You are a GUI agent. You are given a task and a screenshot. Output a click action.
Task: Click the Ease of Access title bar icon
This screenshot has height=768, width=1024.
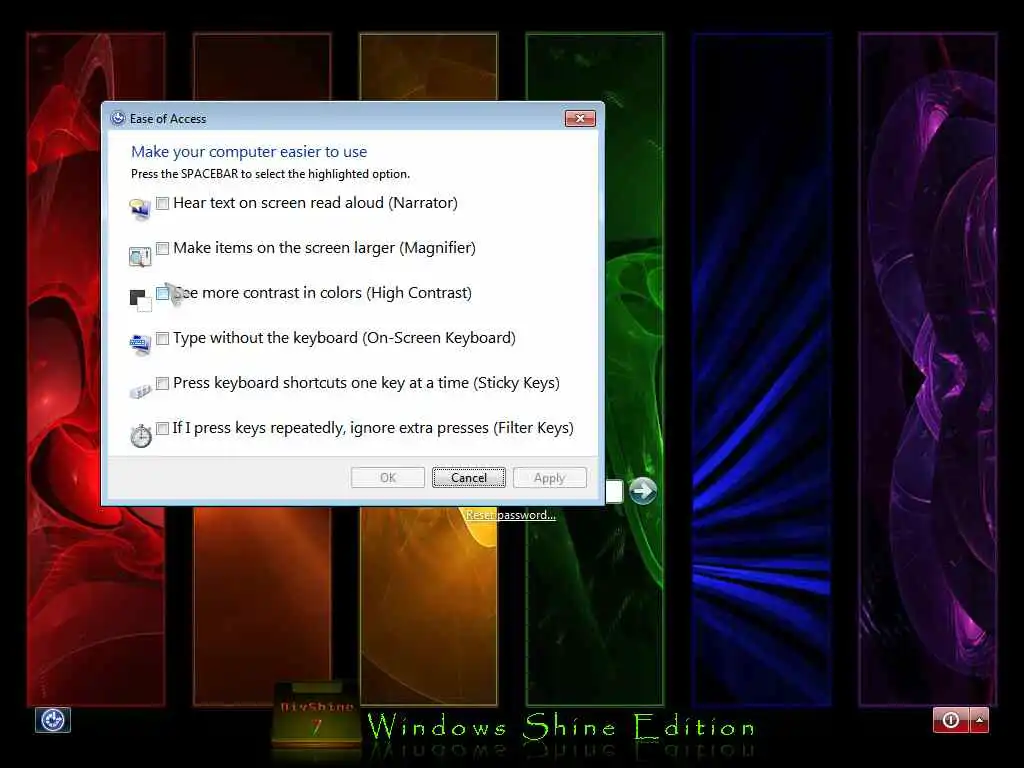[118, 118]
